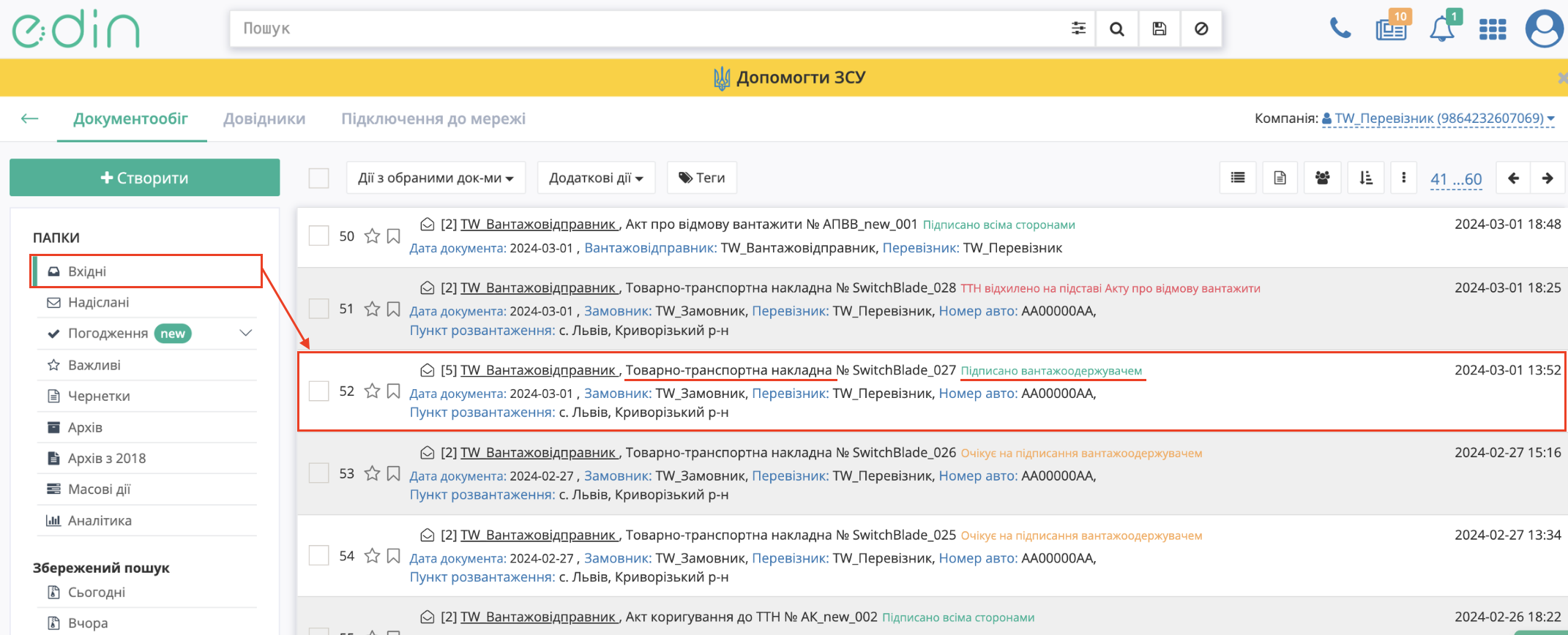Viewport: 1568px width, 635px height.
Task: Expand 'Дії з обраними док-ми' dropdown
Action: point(436,178)
